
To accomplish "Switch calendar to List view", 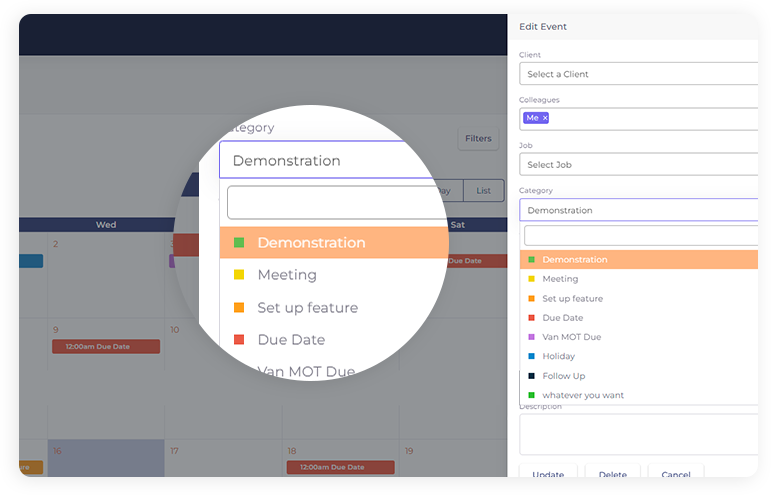I will point(483,190).
